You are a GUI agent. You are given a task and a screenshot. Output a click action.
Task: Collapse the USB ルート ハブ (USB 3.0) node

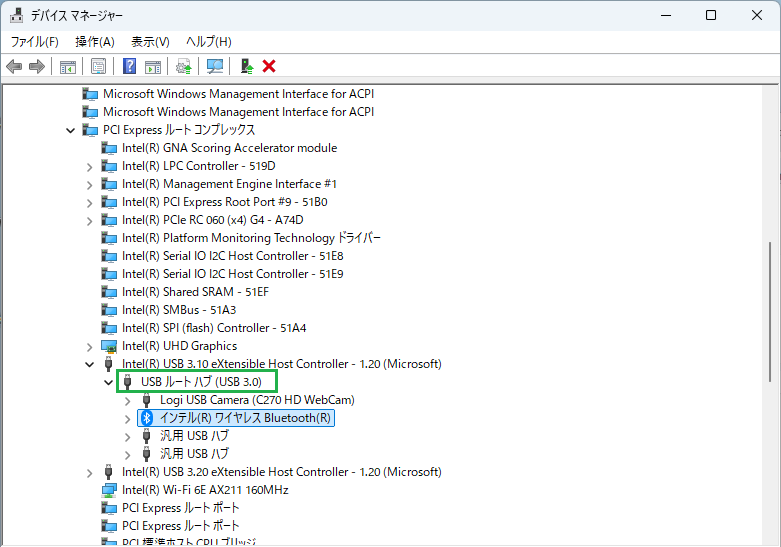(x=109, y=382)
